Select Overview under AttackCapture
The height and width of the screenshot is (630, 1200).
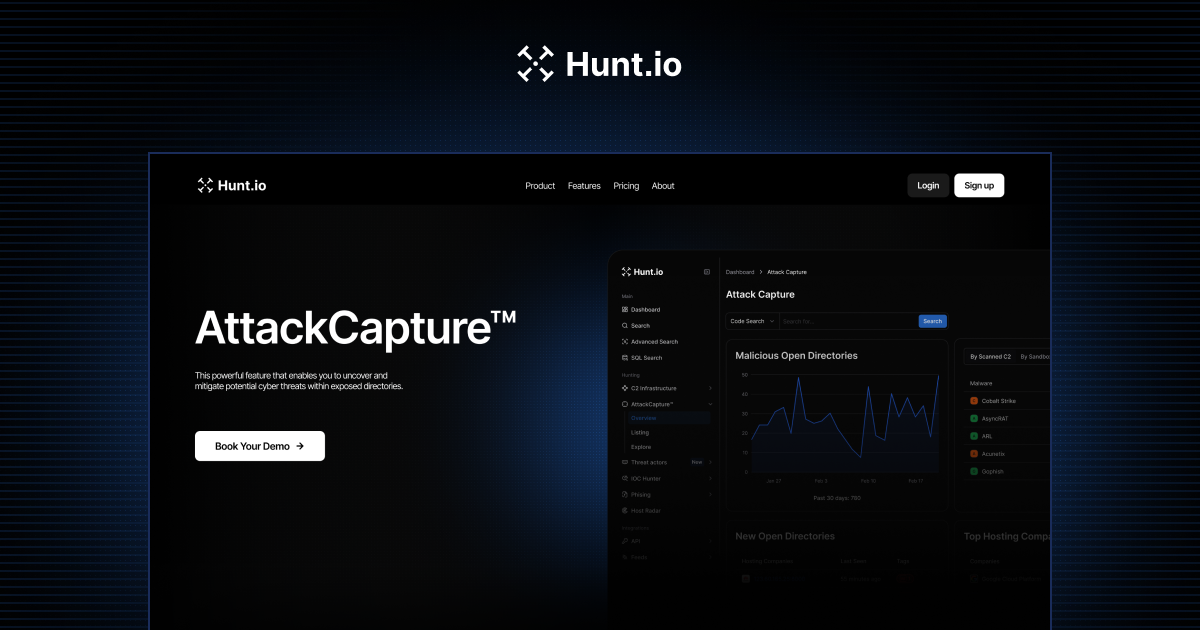tap(643, 418)
